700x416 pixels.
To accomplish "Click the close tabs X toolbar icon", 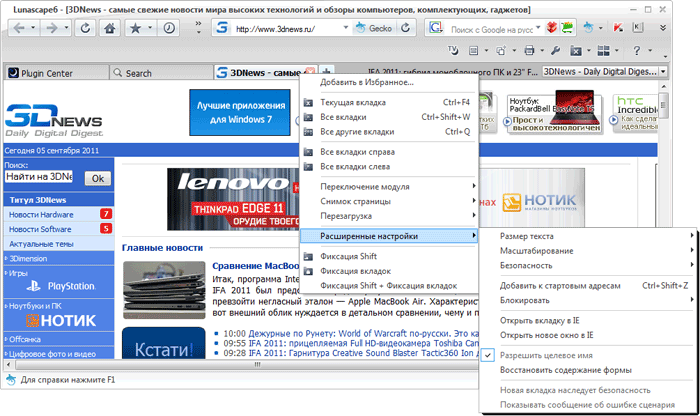I will tap(576, 51).
